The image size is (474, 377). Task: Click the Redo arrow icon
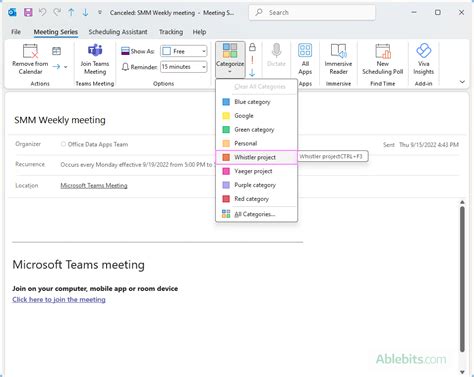pyautogui.click(x=57, y=13)
